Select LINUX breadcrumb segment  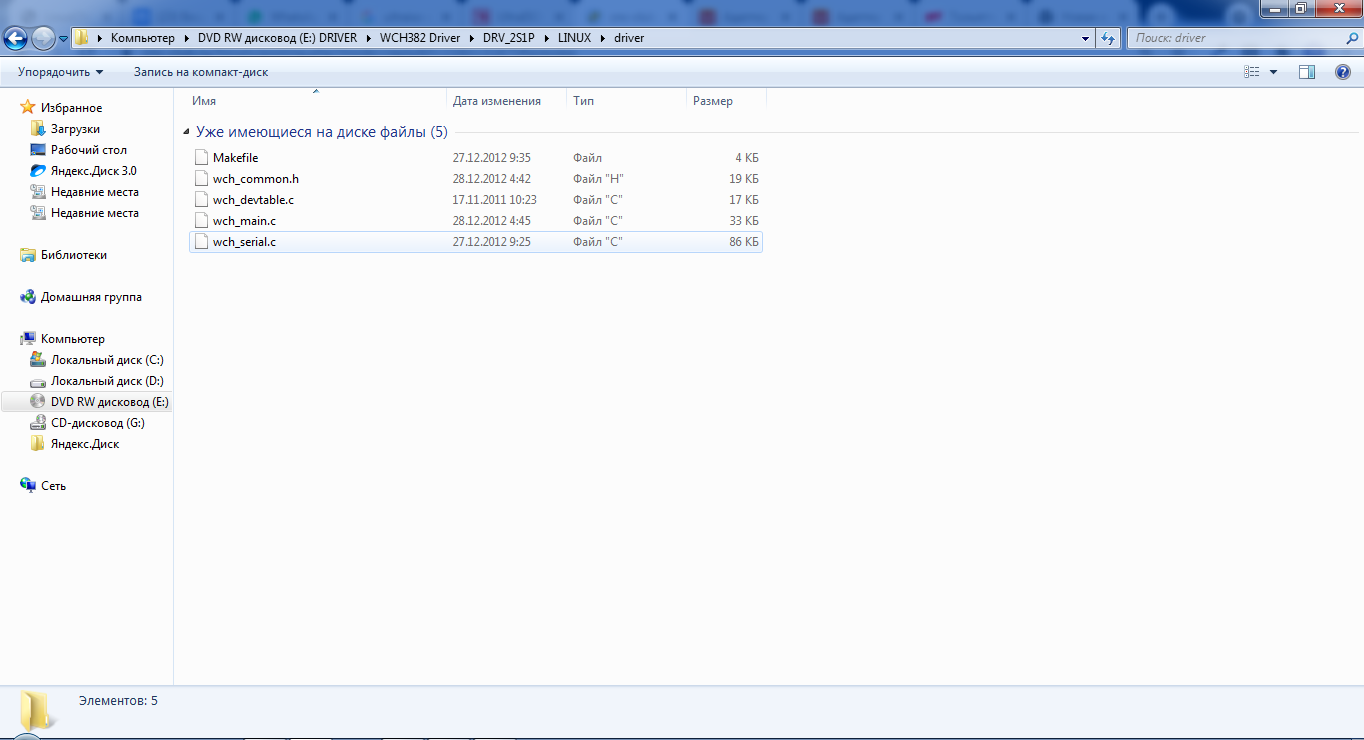pos(574,38)
